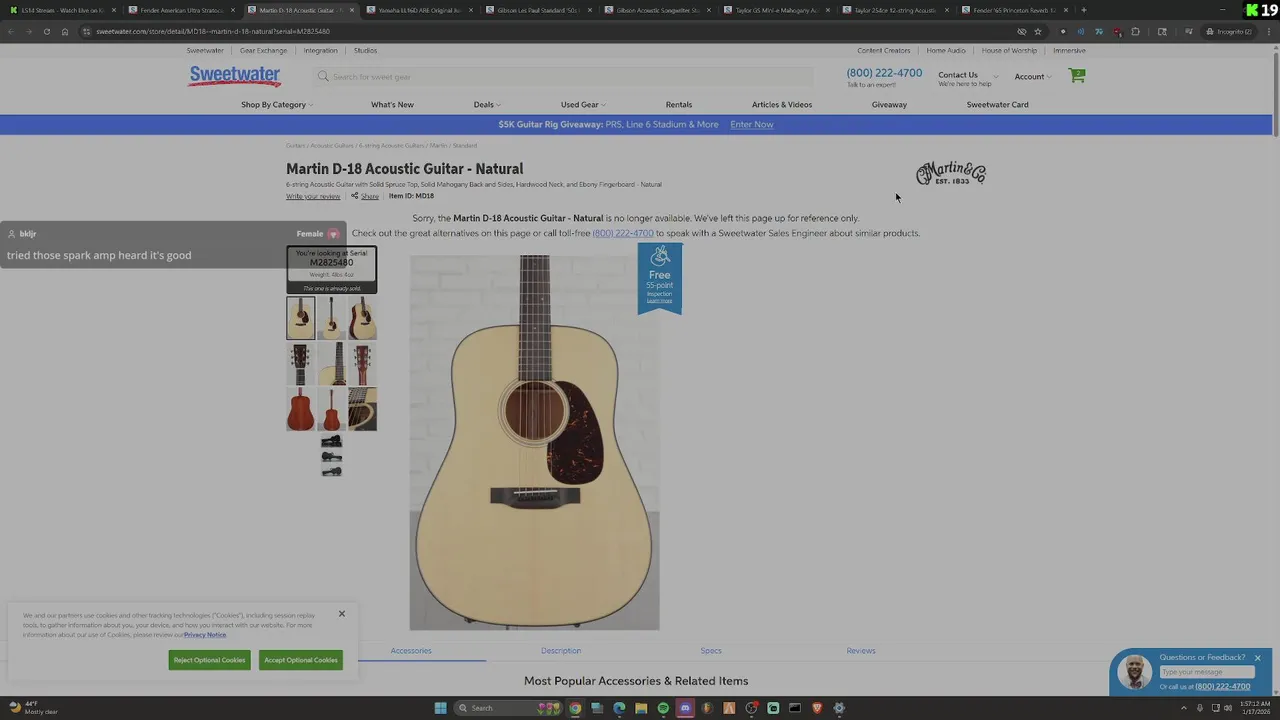1280x720 pixels.
Task: Click the Enter Now giveaway link
Action: coord(752,124)
